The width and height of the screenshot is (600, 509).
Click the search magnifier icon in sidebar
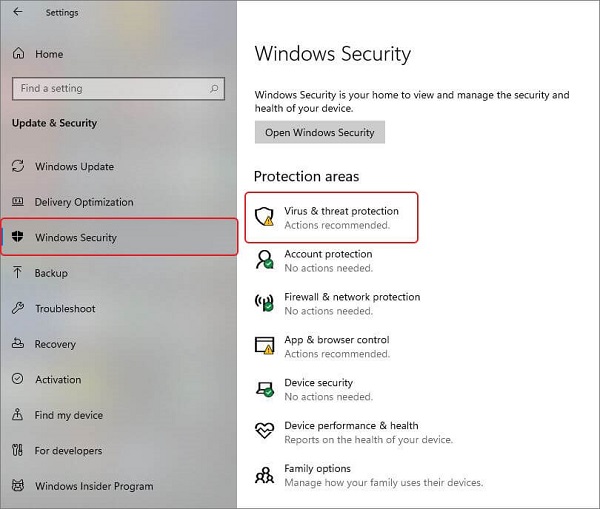[x=216, y=88]
